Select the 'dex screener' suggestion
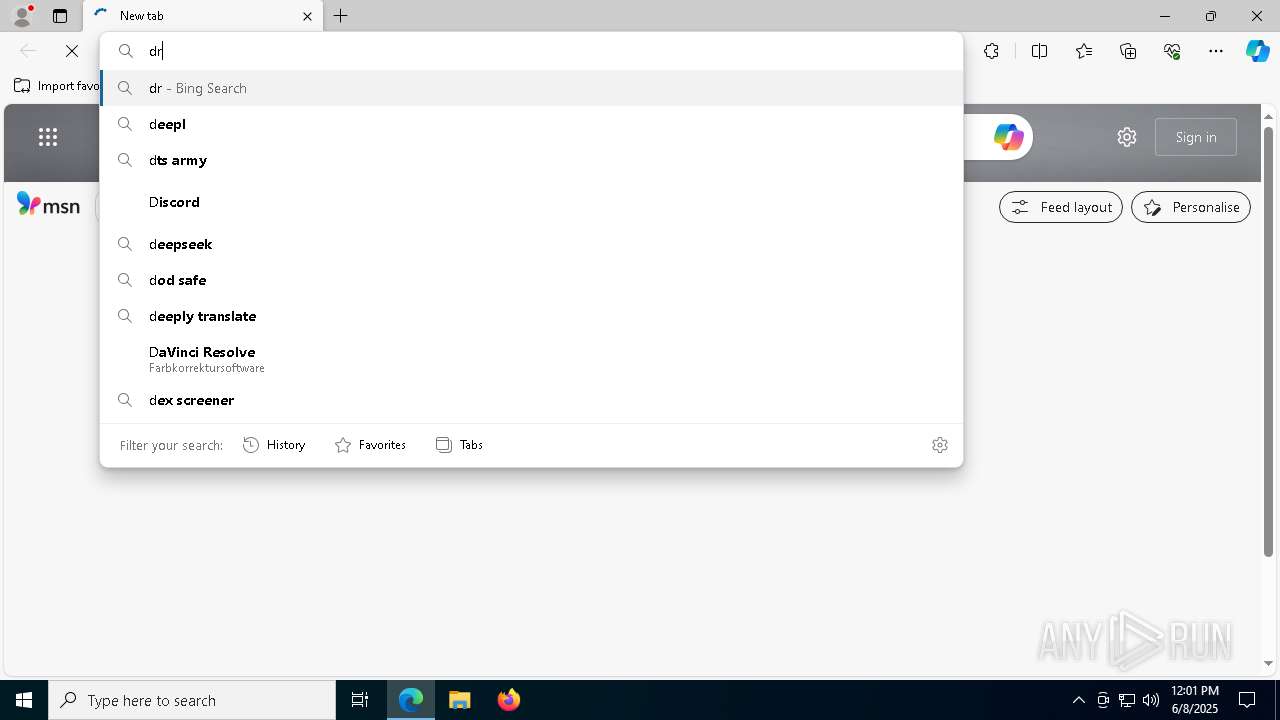This screenshot has width=1280, height=720. [531, 400]
